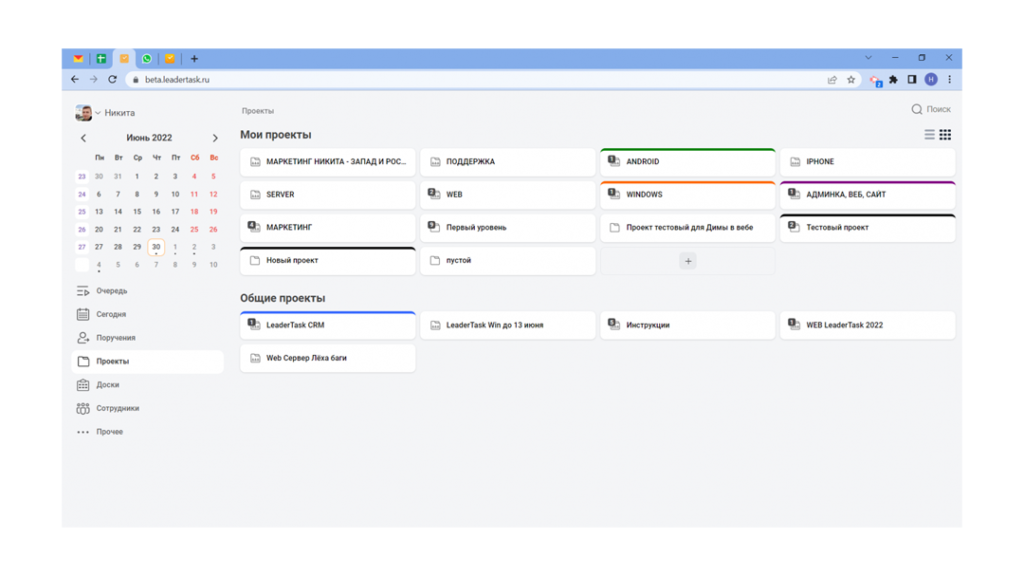Open the ANDROID project card

click(687, 162)
